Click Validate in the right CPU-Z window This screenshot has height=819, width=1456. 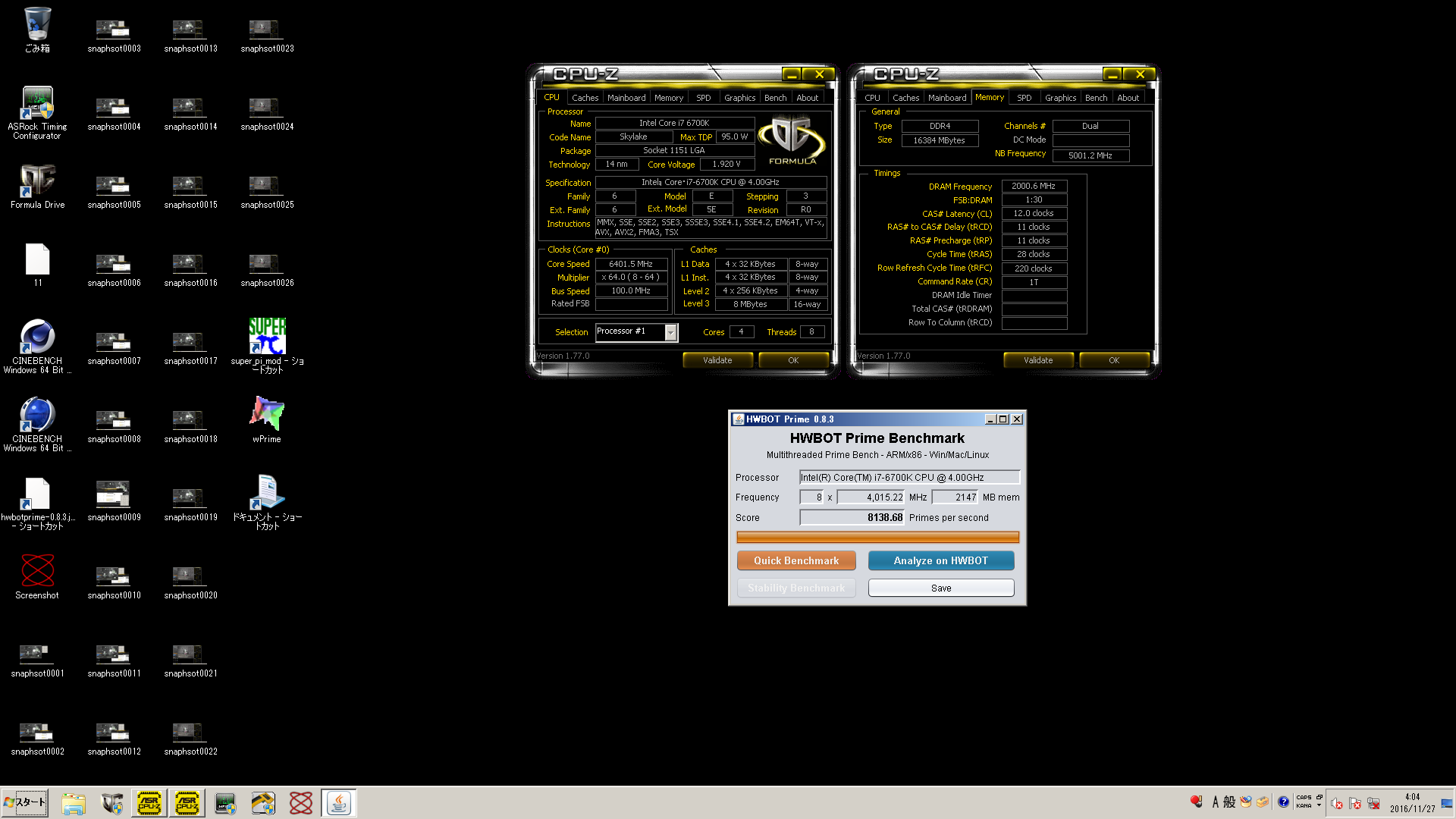[1038, 360]
